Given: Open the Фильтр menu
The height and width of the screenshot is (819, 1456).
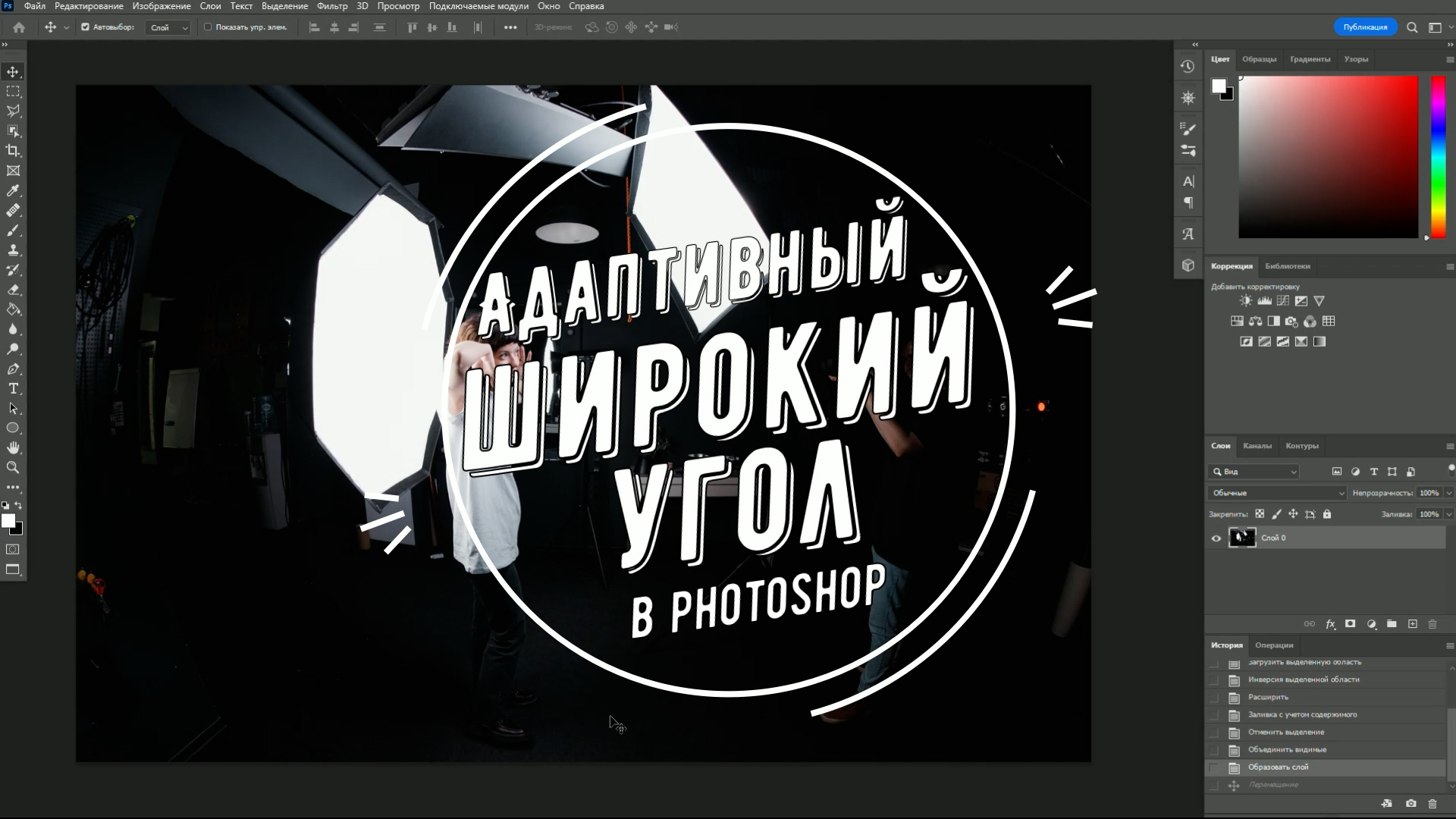Looking at the screenshot, I should point(332,6).
